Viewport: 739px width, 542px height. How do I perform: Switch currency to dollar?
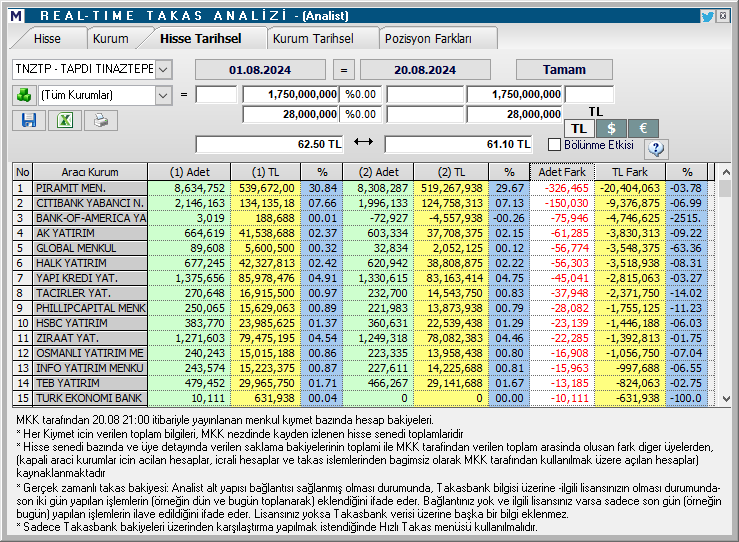(611, 128)
